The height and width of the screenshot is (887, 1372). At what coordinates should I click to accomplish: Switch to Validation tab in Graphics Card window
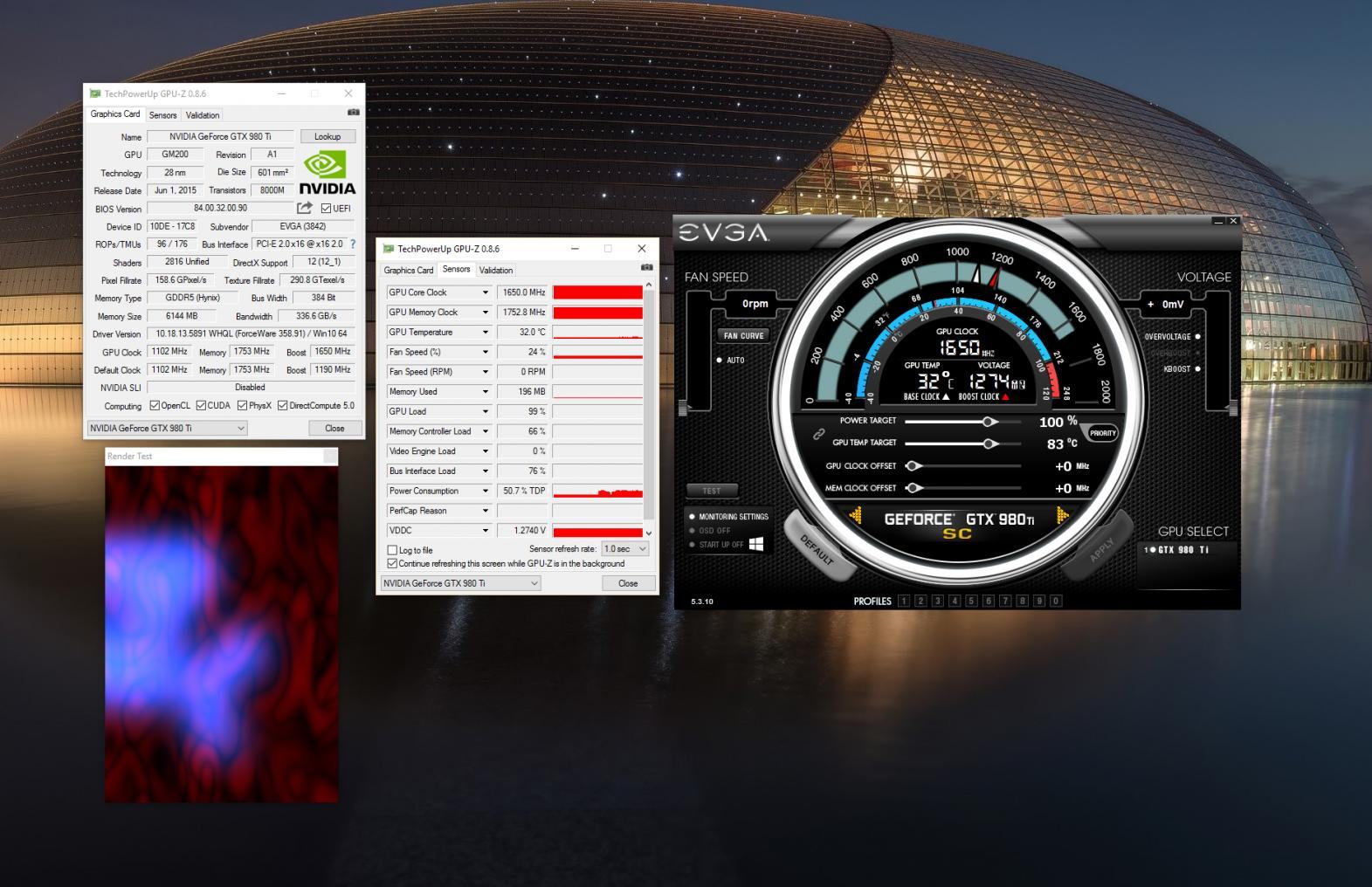[203, 115]
